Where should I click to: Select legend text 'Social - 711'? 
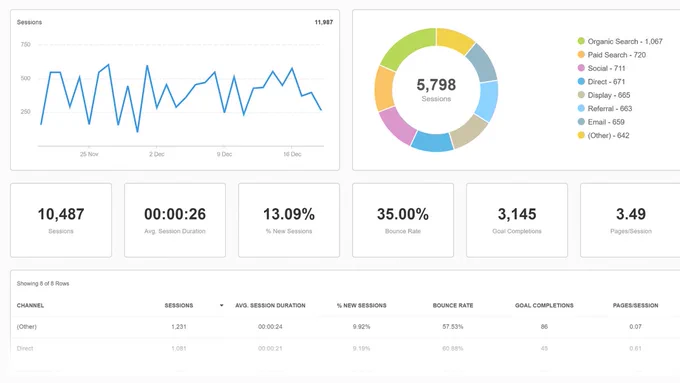tap(606, 68)
